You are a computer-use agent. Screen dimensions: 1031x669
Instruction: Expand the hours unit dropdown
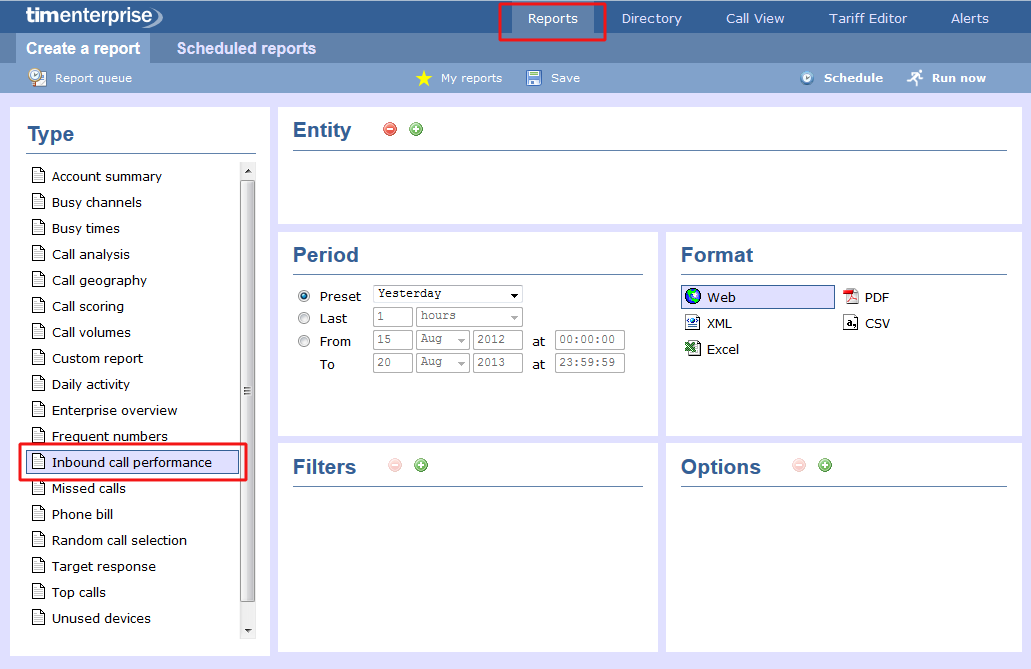pos(468,316)
